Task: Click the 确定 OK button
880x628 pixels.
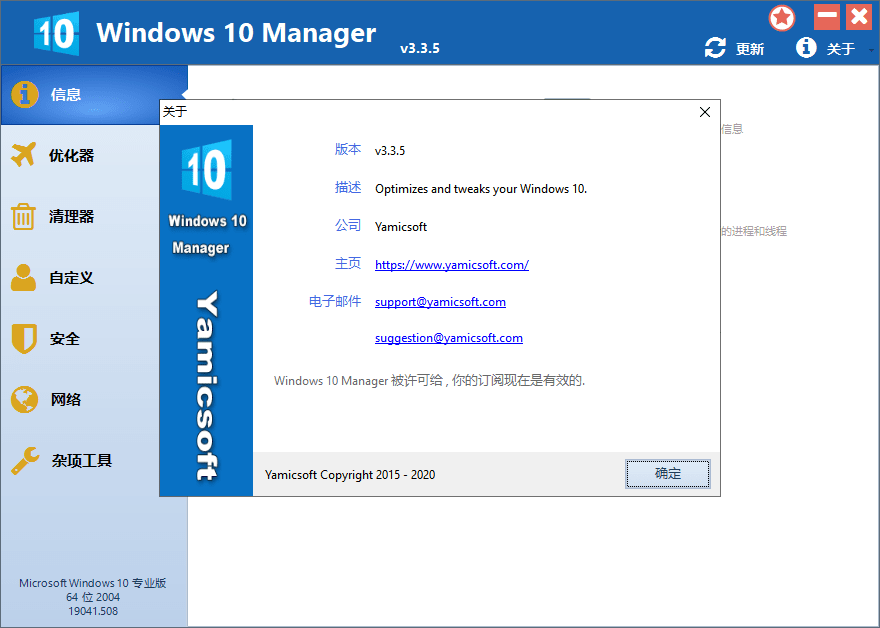Action: tap(668, 474)
